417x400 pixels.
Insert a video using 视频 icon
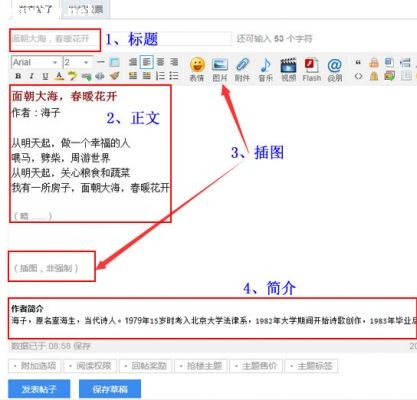coord(288,69)
